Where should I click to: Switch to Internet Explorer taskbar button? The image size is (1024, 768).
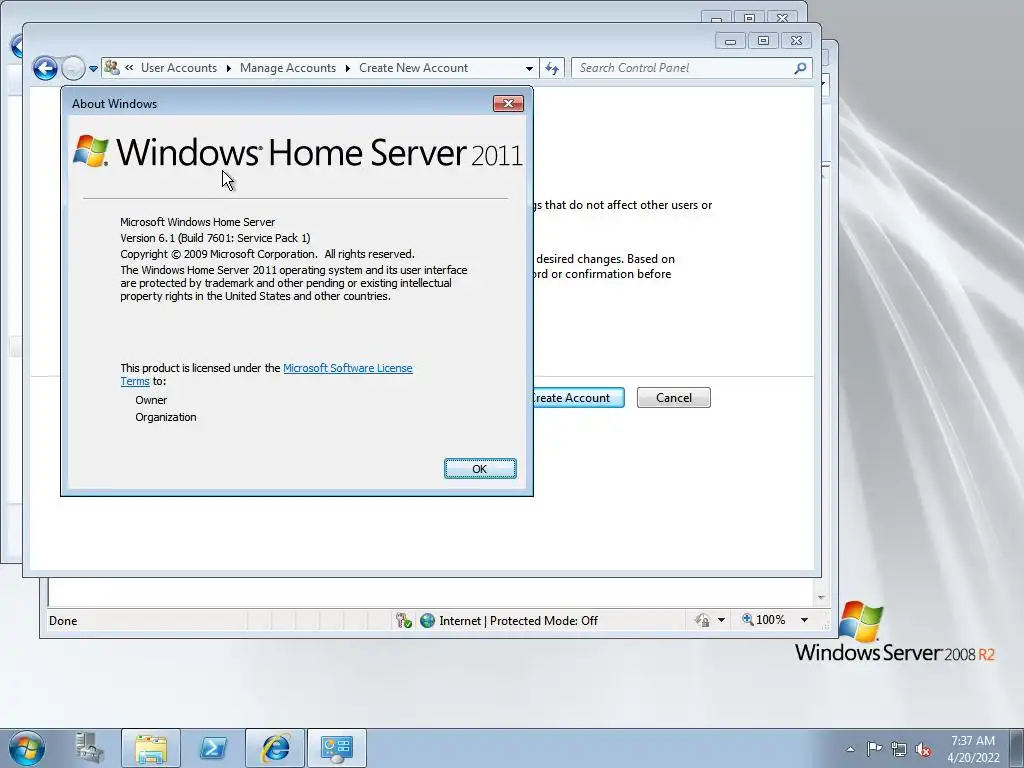point(275,748)
